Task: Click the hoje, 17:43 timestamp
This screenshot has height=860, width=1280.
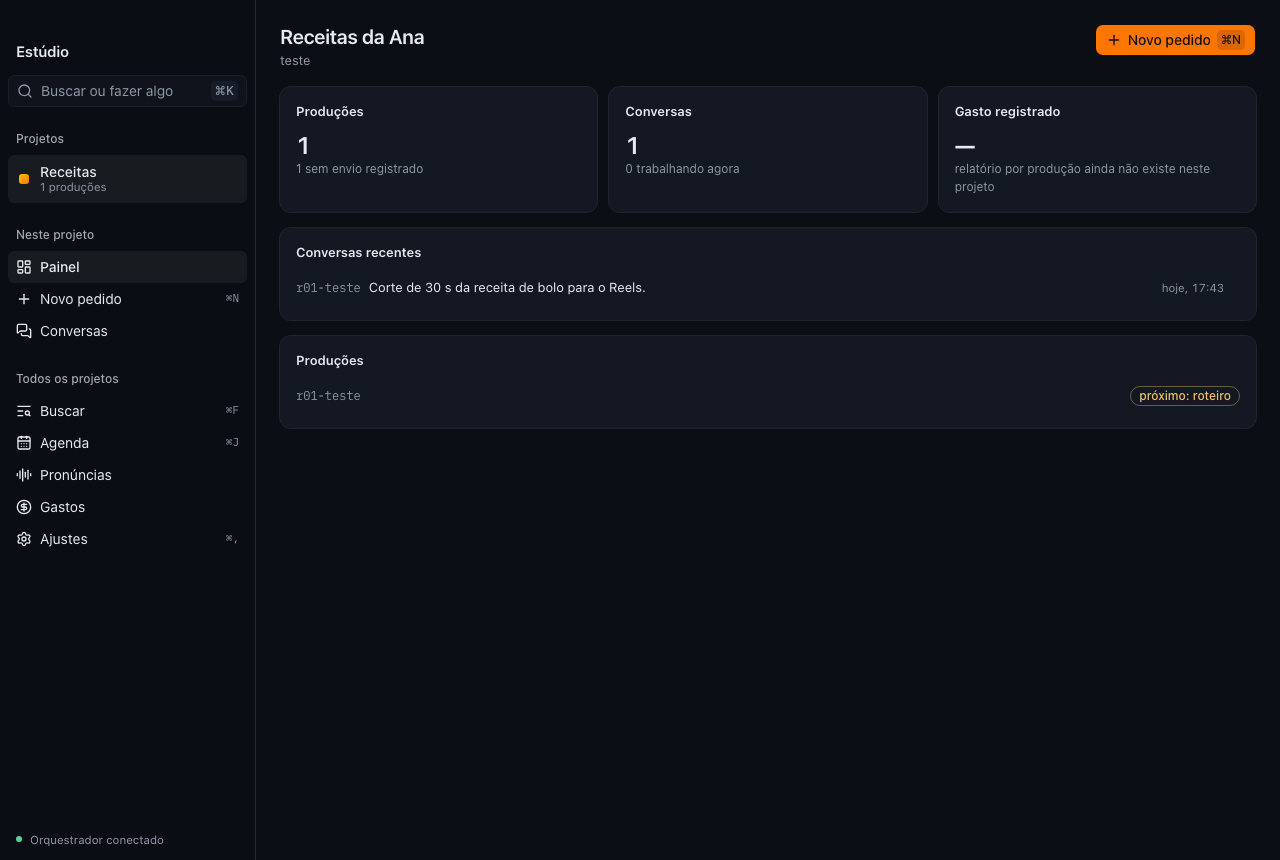Action: (x=1193, y=288)
